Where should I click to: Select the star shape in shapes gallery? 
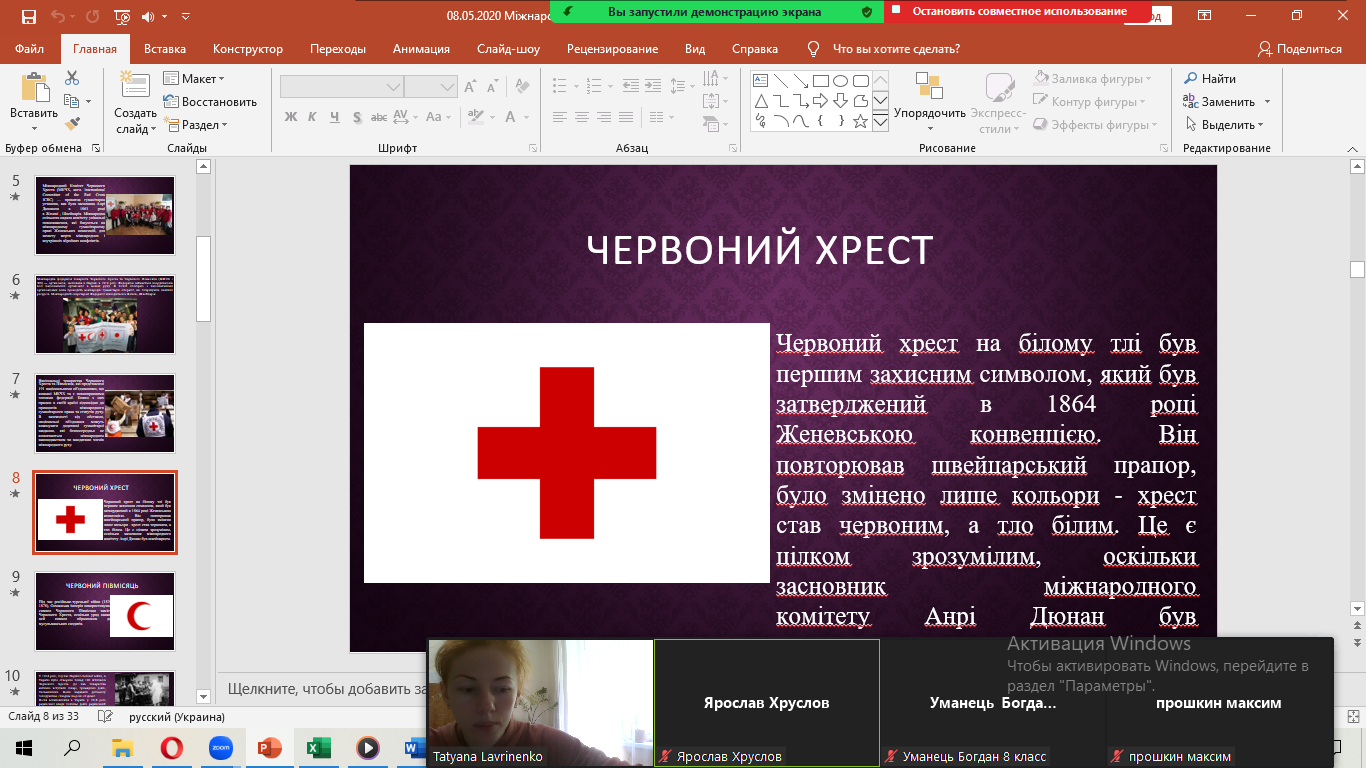tap(860, 121)
